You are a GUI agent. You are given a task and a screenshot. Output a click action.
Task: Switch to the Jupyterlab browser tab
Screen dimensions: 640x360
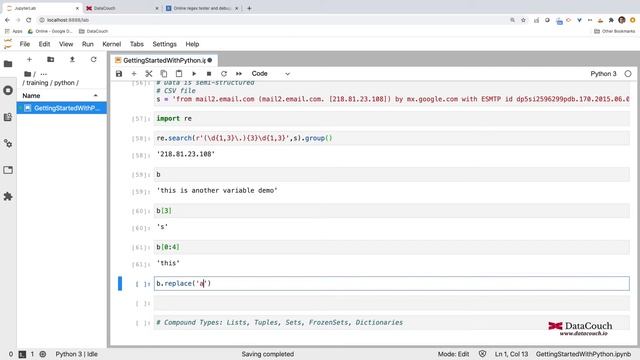tap(42, 8)
